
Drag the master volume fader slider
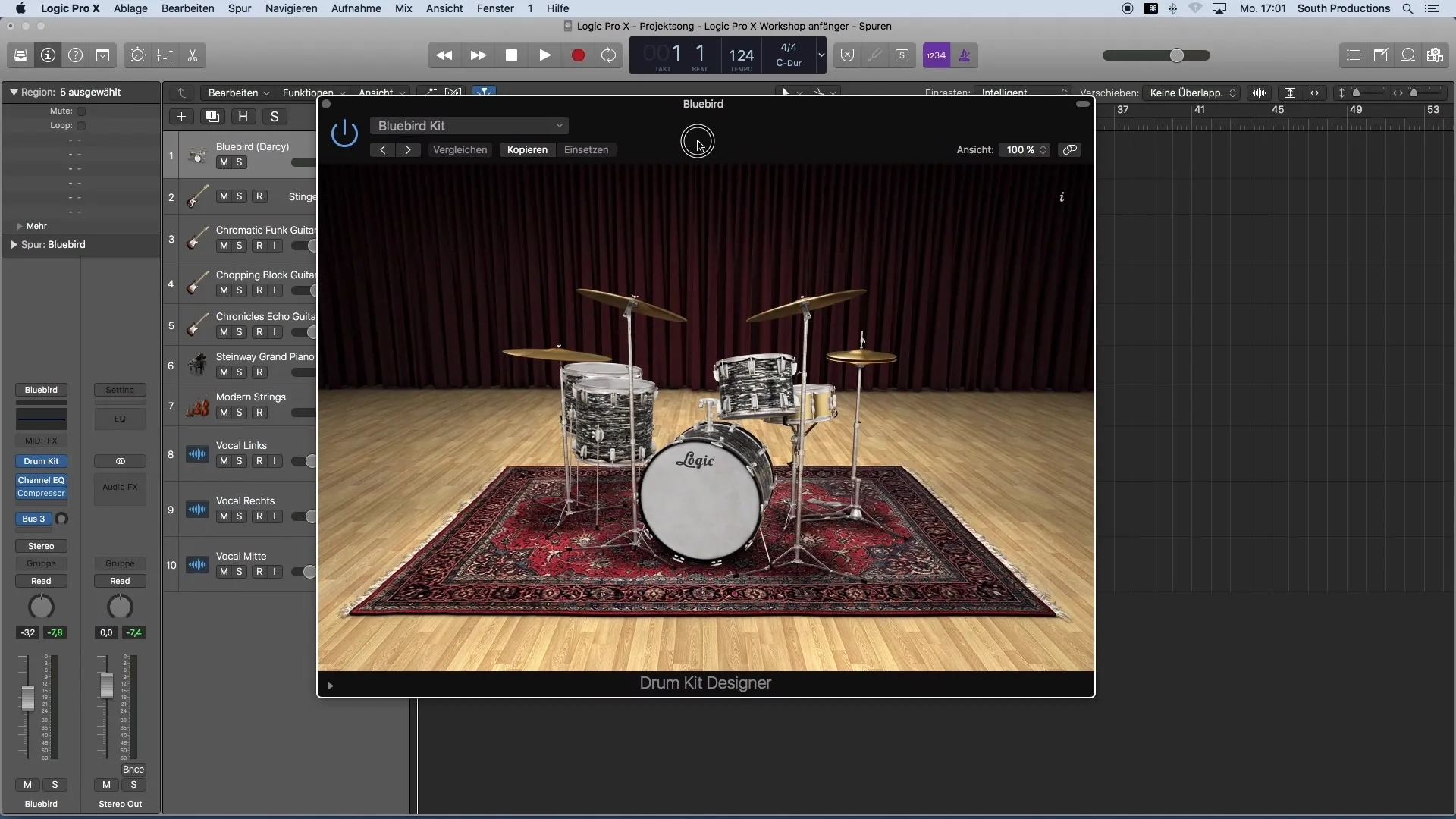click(1175, 55)
